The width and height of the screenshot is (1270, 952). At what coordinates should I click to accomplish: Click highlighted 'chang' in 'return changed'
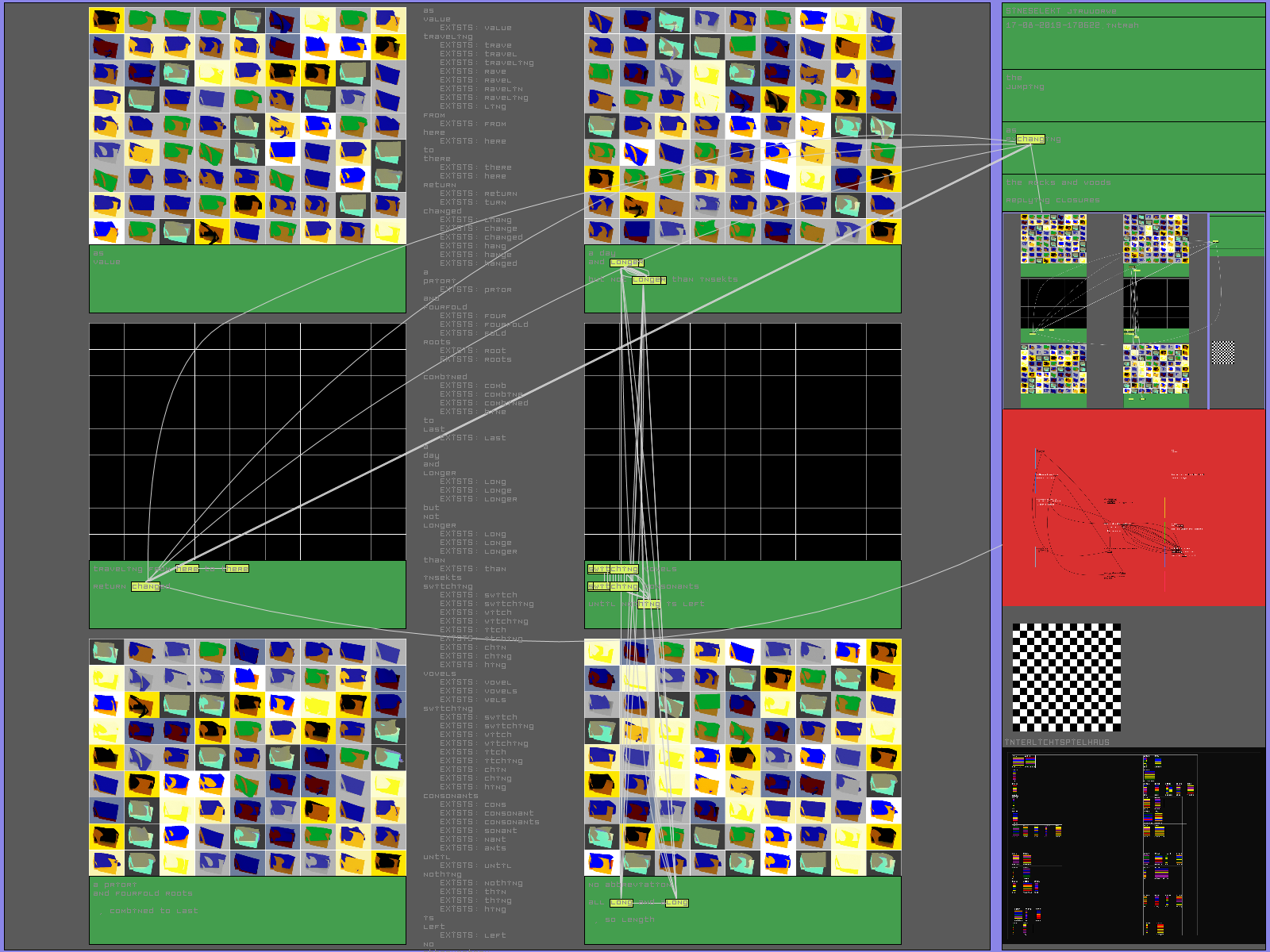point(145,587)
